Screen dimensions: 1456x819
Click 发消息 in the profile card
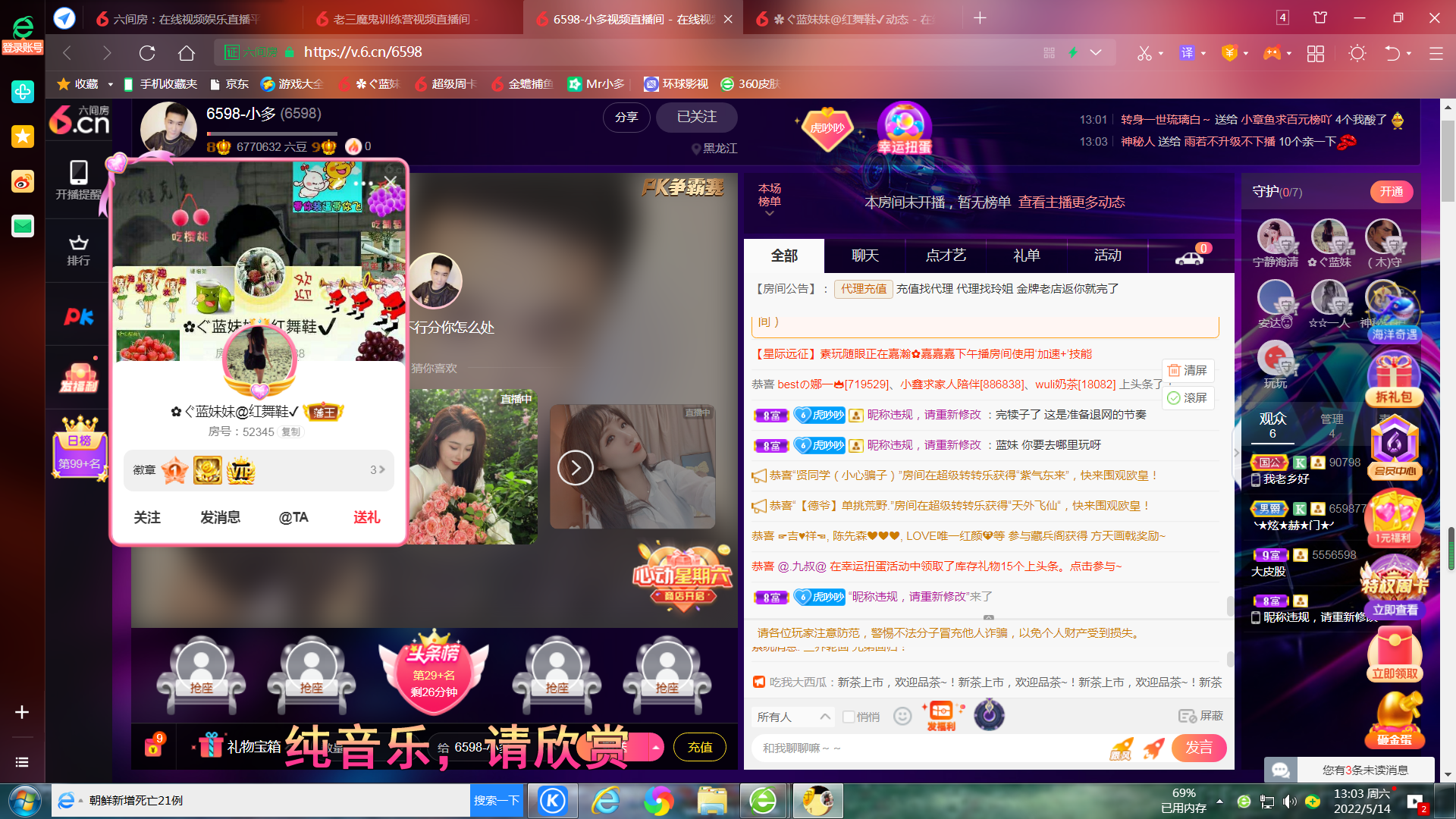tap(220, 517)
